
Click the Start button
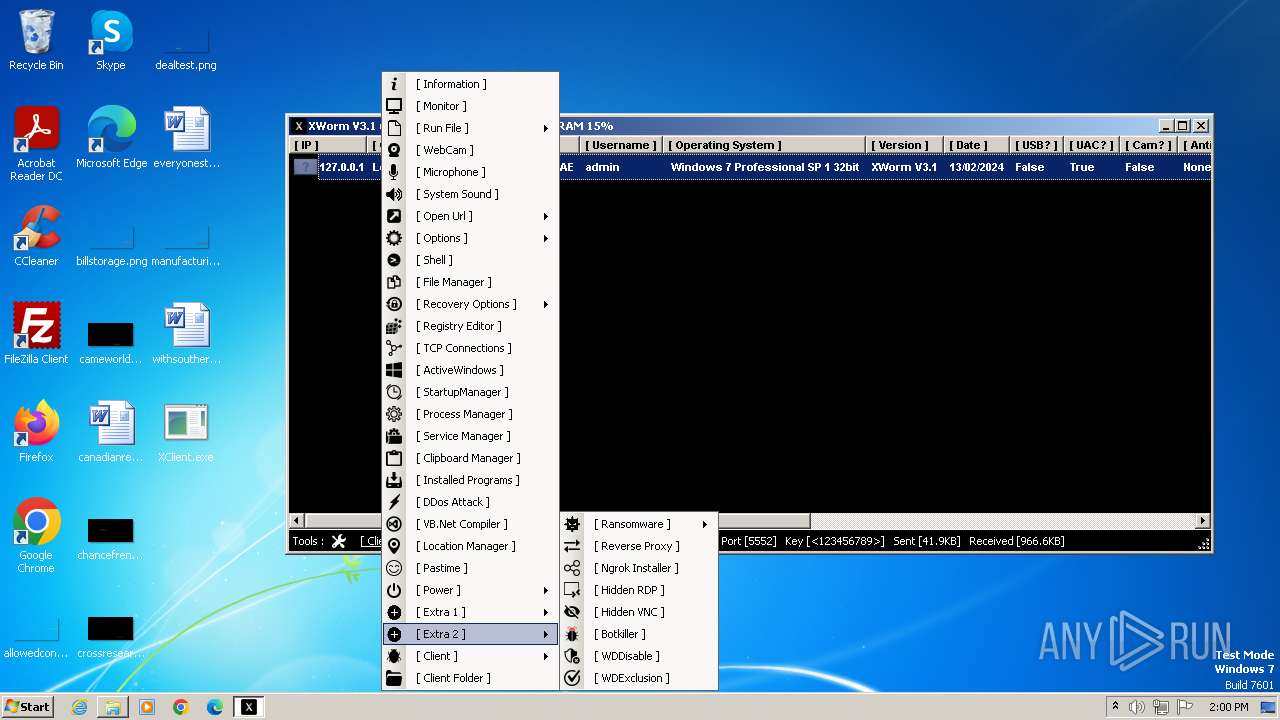(x=28, y=707)
